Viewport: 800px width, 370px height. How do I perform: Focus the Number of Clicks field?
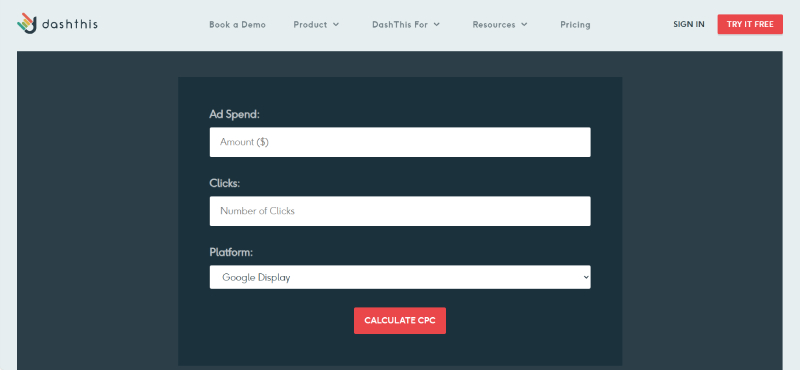400,211
